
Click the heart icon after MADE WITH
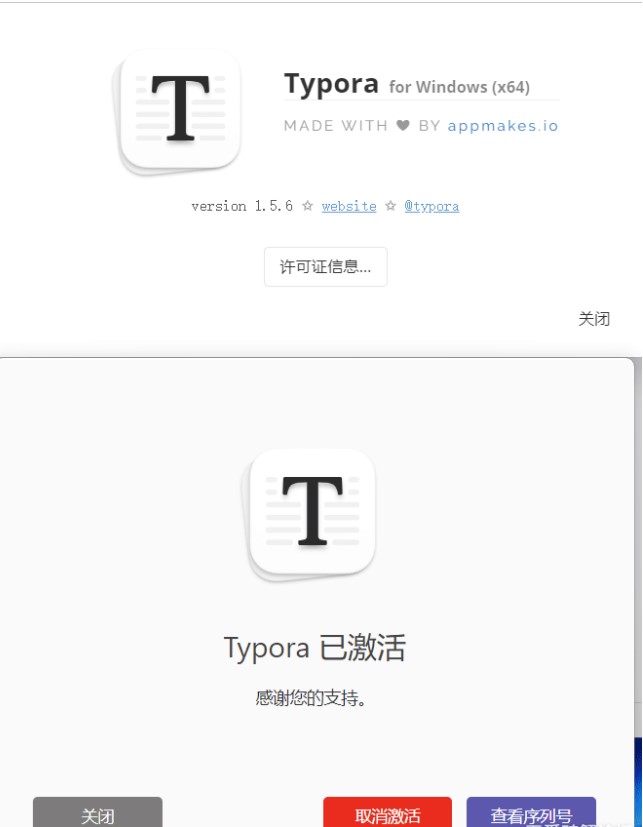pos(403,126)
